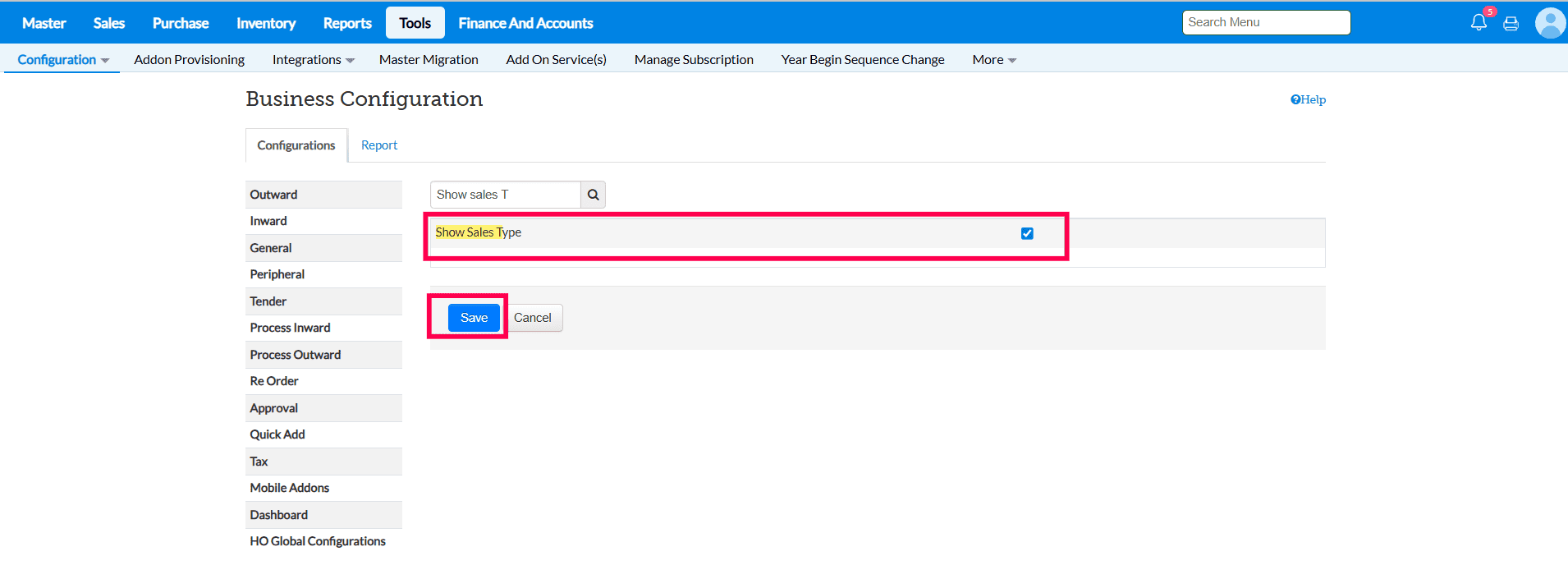Click the Save button
The image size is (1568, 565).
pyautogui.click(x=474, y=318)
